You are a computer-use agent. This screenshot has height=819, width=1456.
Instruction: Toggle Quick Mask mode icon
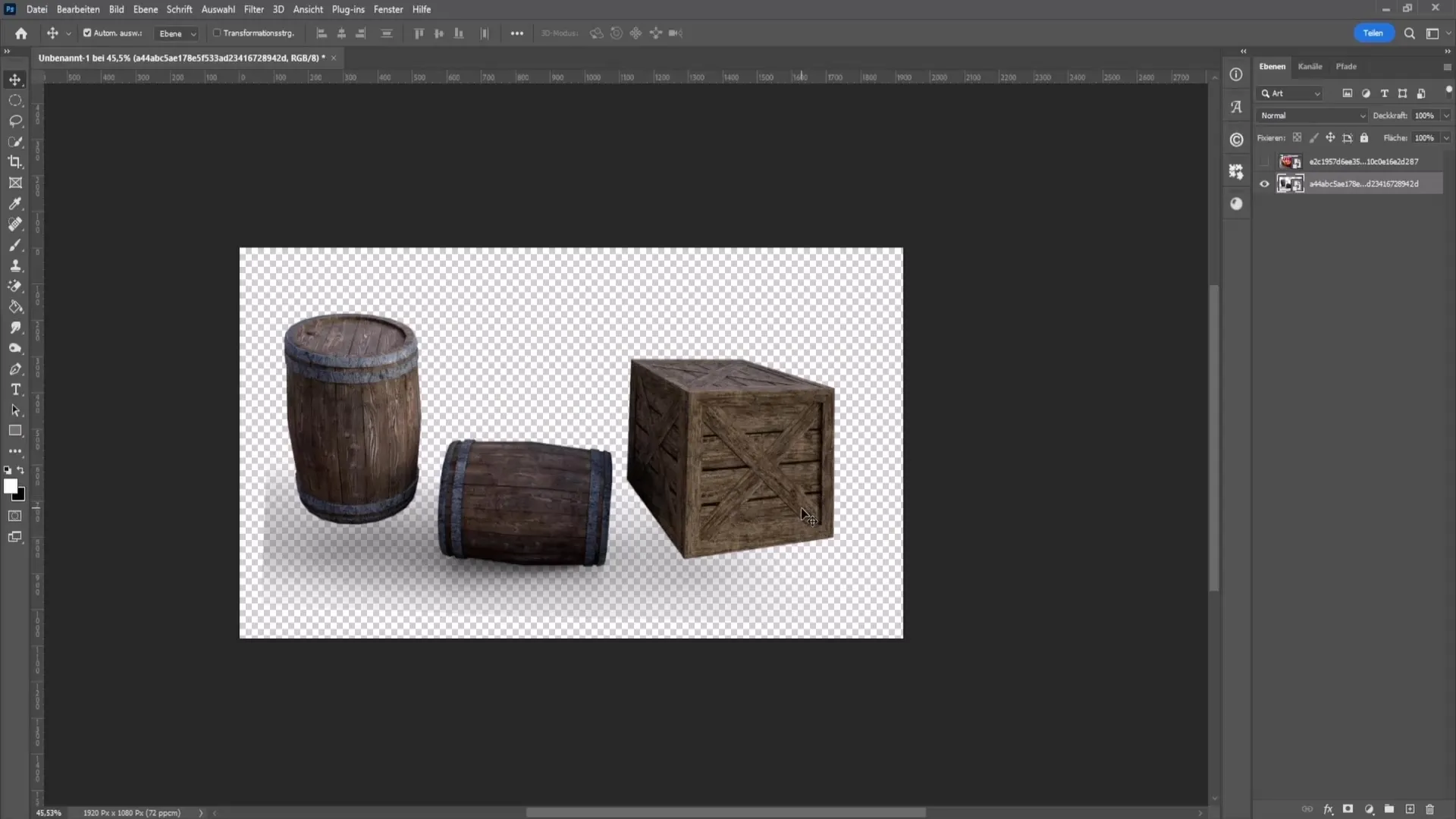[15, 516]
